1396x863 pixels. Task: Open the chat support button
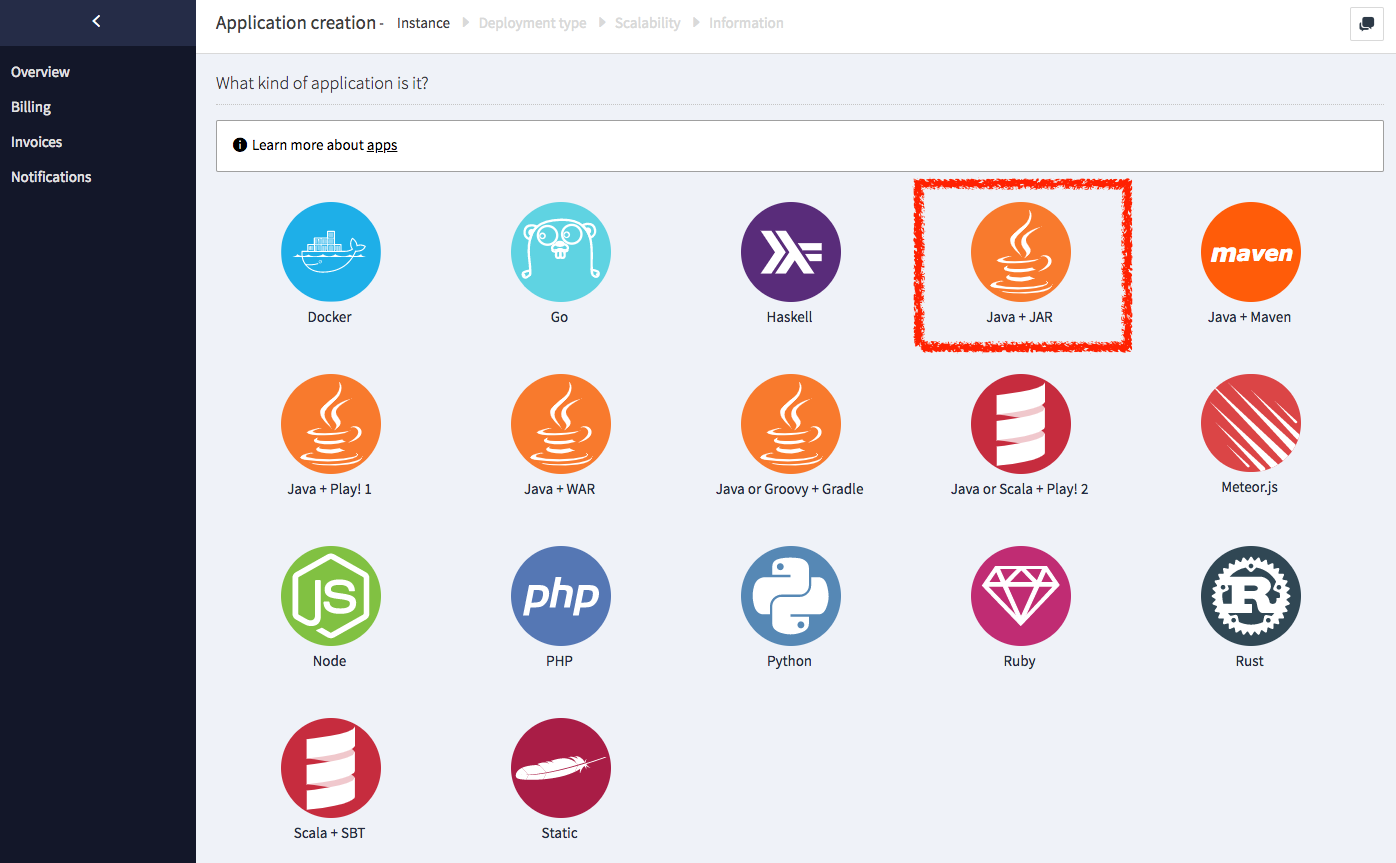point(1366,24)
